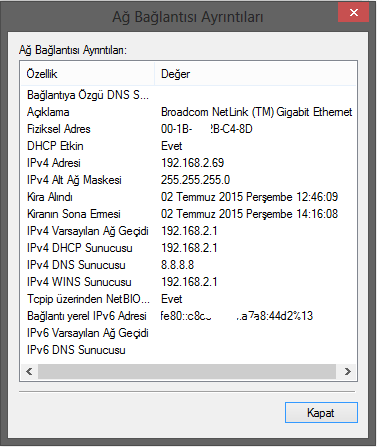The image size is (377, 447).
Task: Close the dialog with the red X
Action: coord(354,13)
